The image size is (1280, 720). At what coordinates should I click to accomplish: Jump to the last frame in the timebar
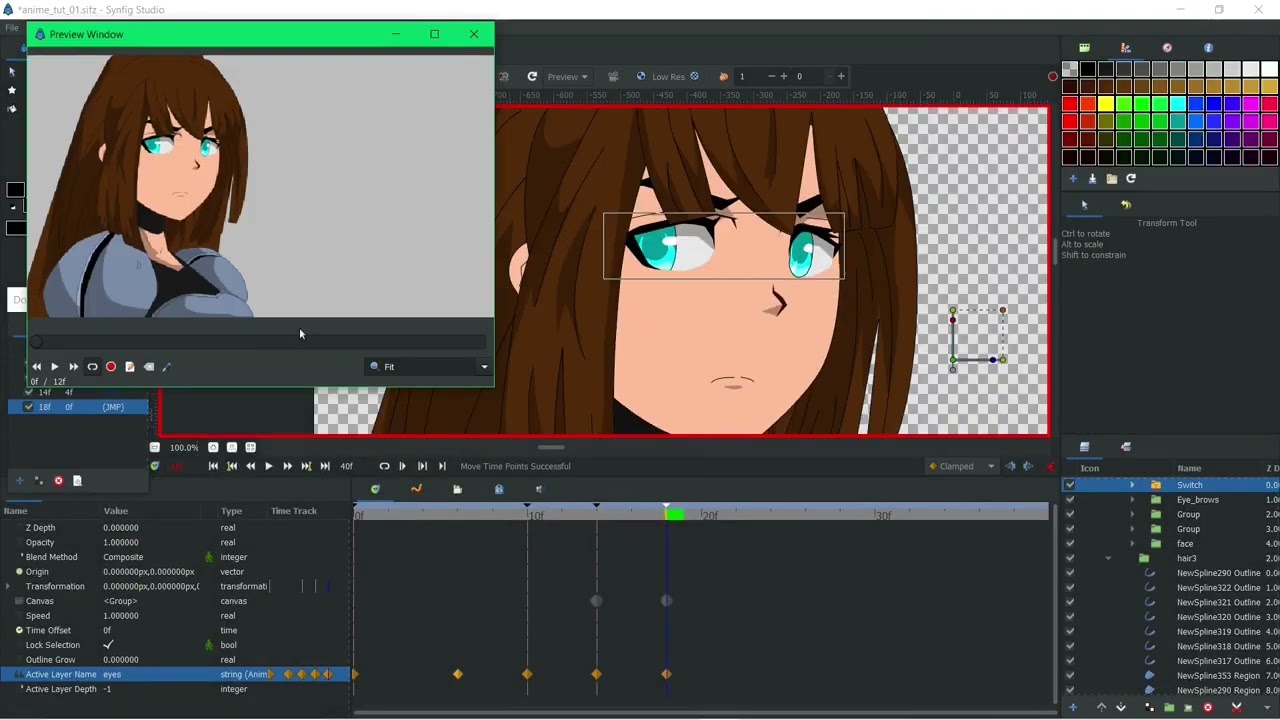click(x=324, y=466)
